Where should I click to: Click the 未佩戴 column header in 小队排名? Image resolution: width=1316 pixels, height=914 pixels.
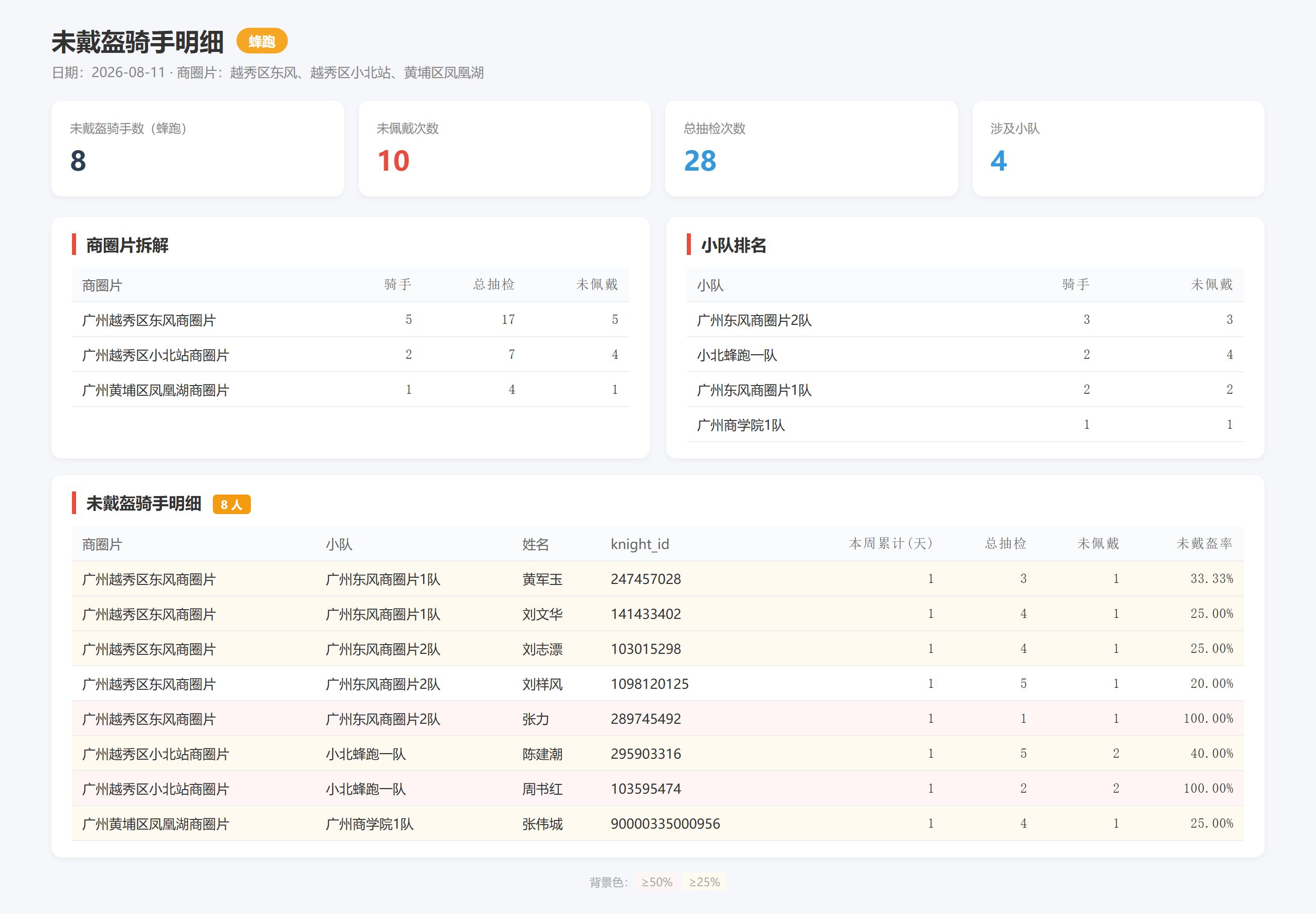1212,285
